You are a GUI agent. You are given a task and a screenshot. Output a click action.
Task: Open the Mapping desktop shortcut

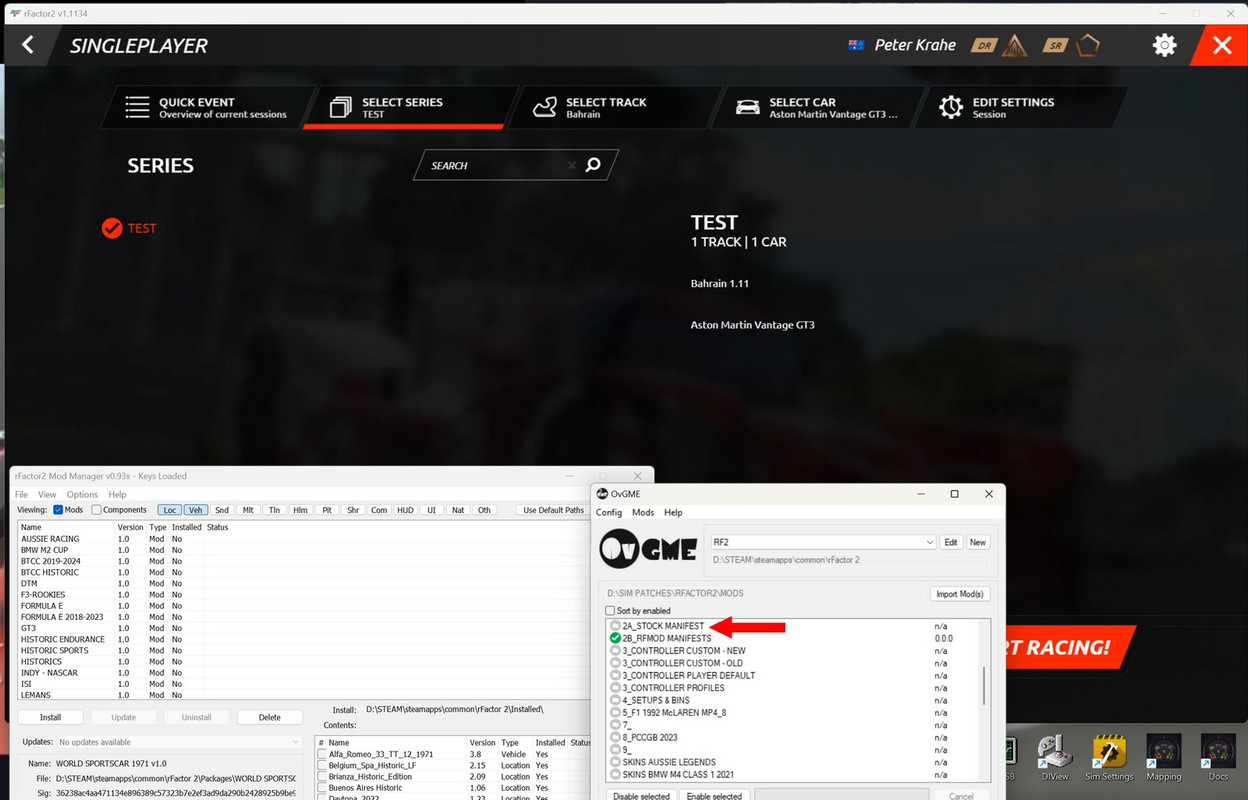1163,759
